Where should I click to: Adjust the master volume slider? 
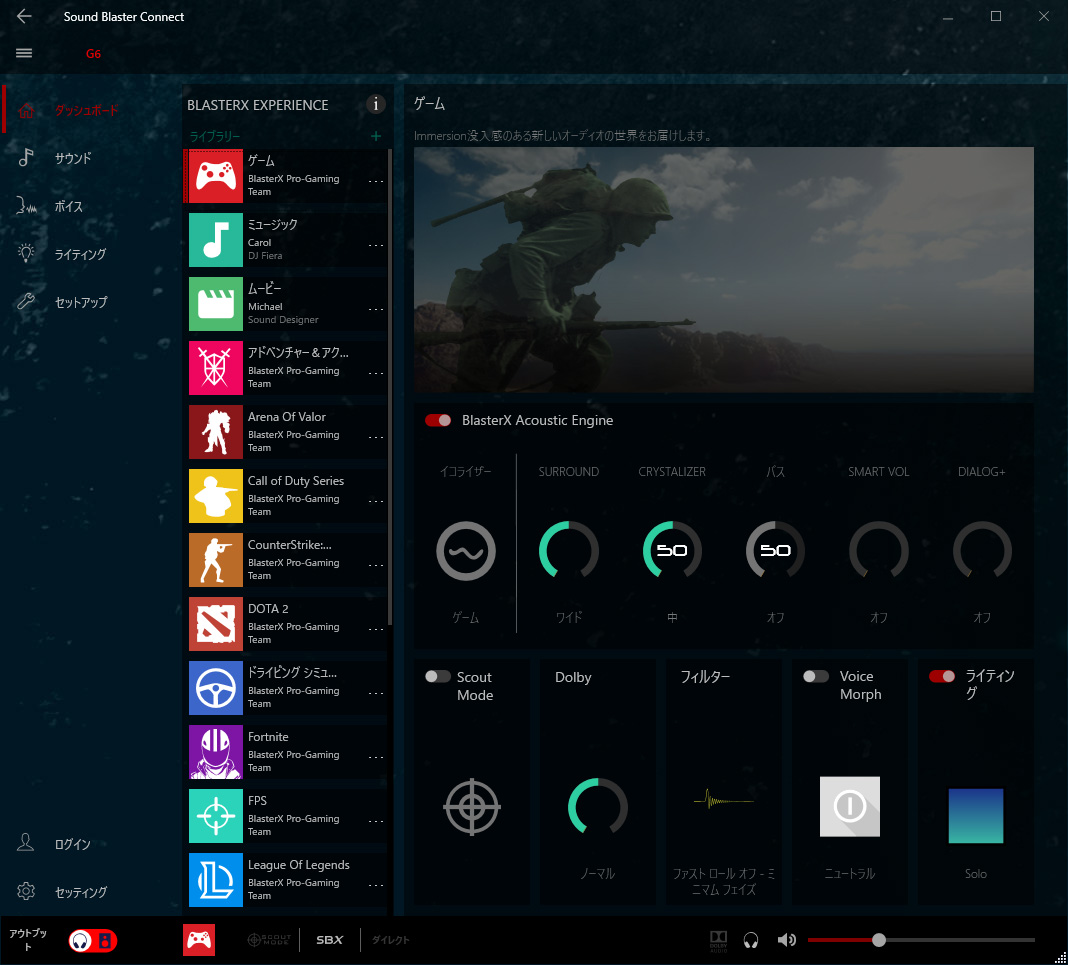tap(878, 940)
